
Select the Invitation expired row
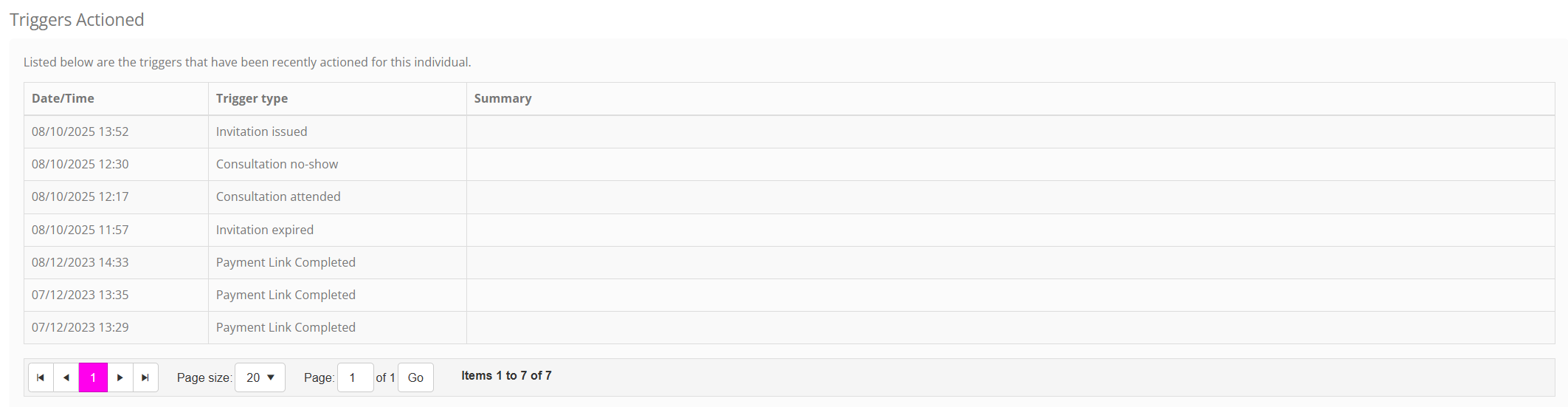pyautogui.click(x=264, y=230)
